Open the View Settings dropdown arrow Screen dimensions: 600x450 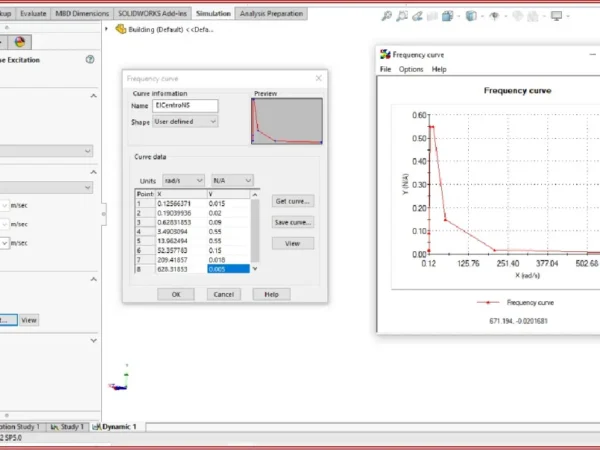[x=567, y=16]
